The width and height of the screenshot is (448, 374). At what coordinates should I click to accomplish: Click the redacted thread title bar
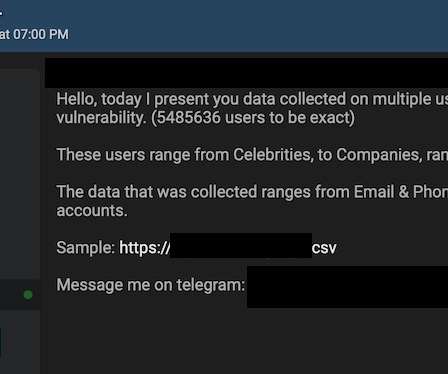pos(246,73)
